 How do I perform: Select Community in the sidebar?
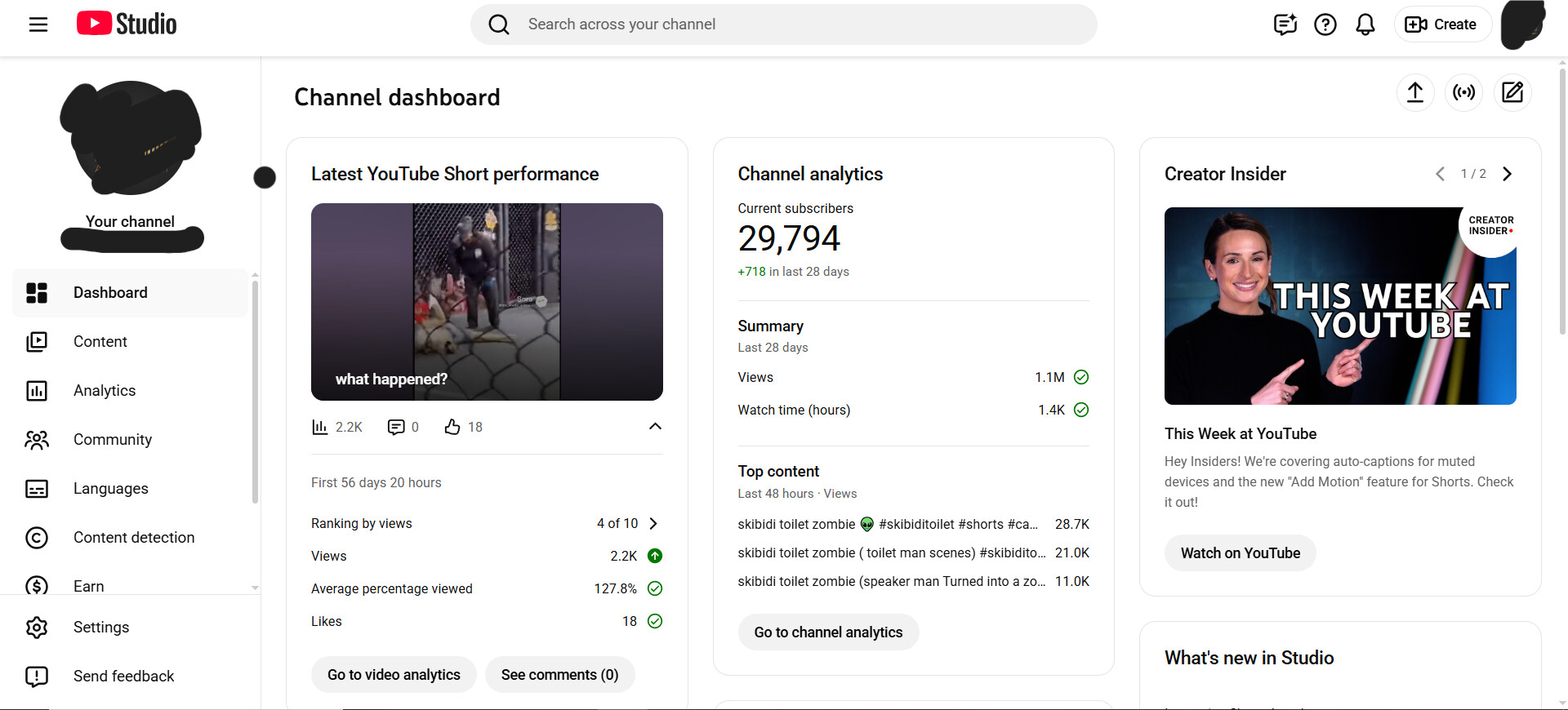pyautogui.click(x=113, y=440)
